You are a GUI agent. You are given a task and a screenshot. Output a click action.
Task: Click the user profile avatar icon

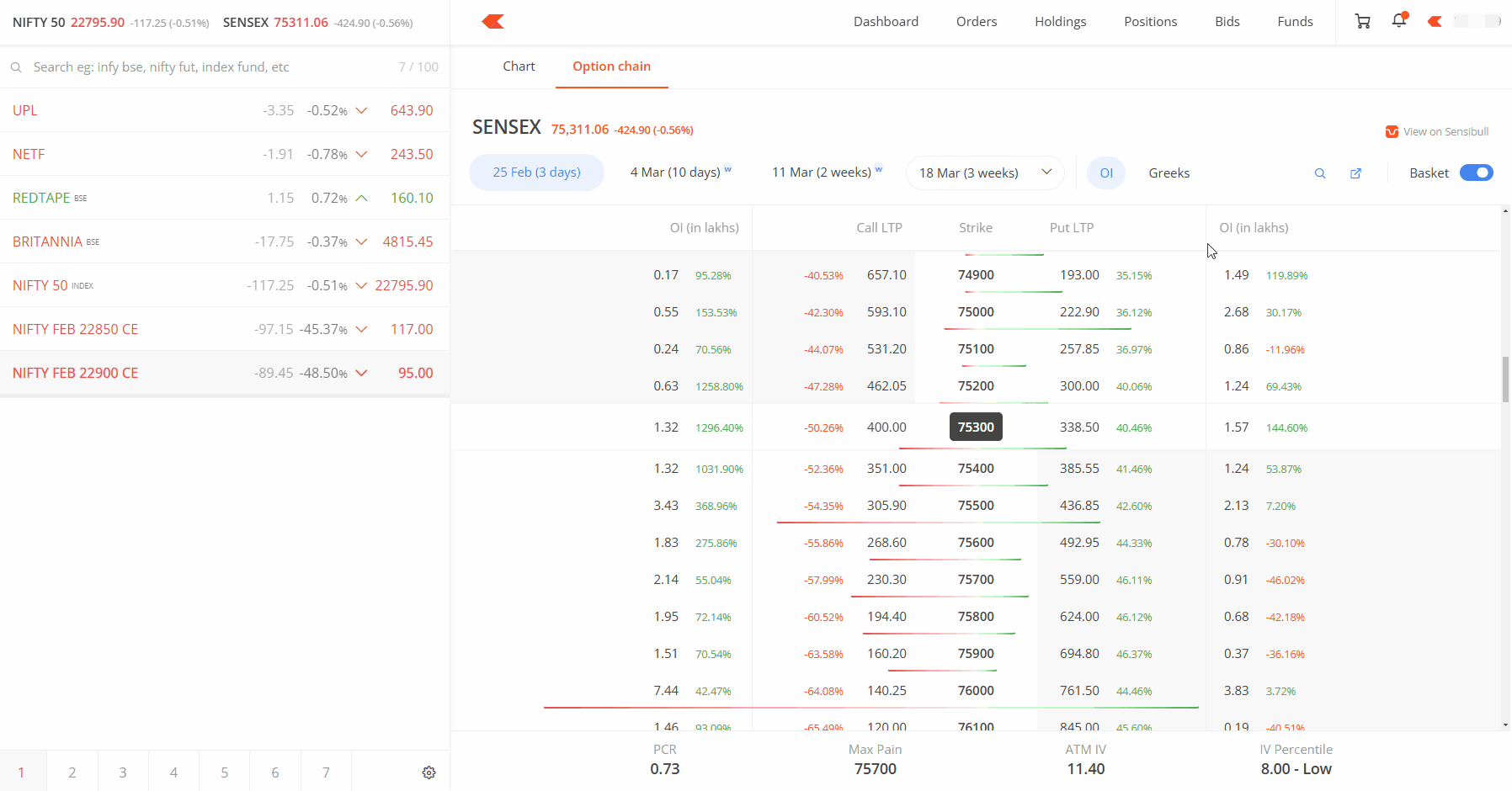click(x=1435, y=21)
